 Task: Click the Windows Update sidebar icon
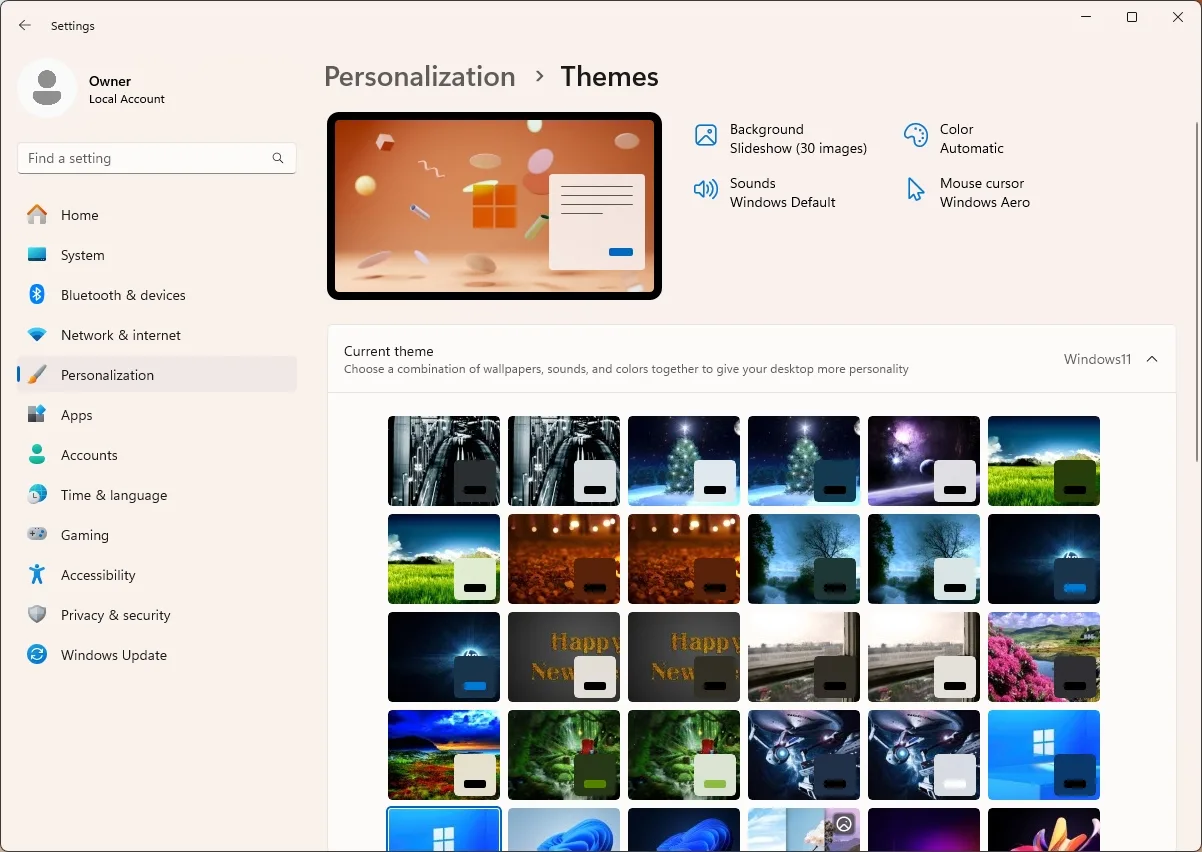[x=37, y=655]
